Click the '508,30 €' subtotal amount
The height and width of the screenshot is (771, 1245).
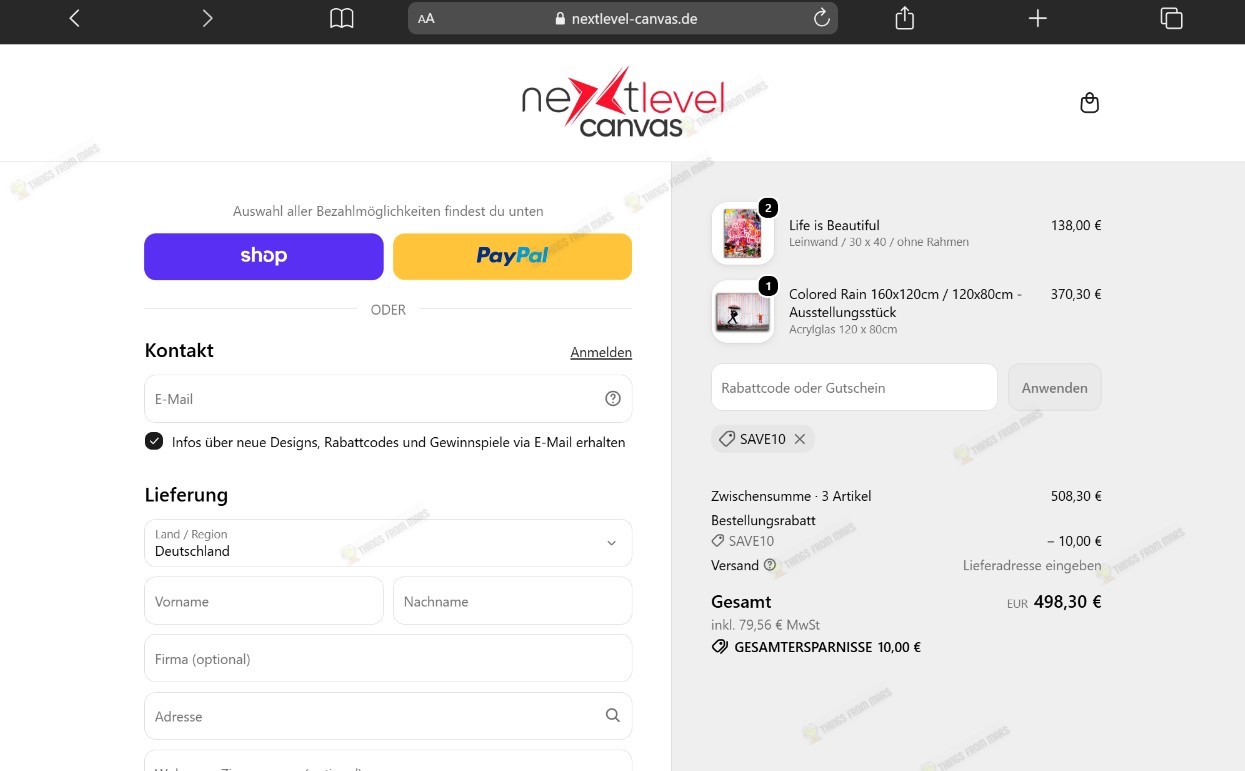[x=1076, y=496]
